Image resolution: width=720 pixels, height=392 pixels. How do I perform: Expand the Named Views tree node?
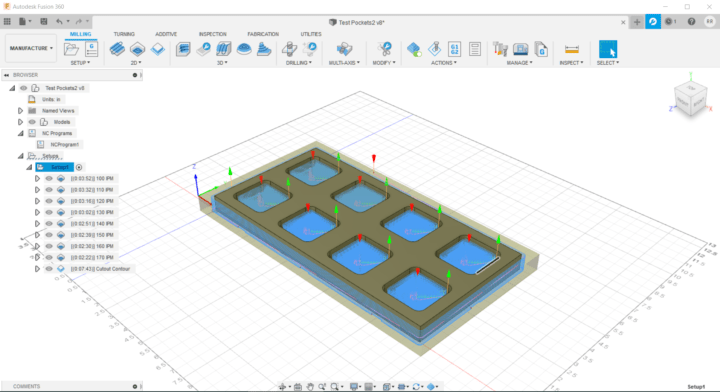tap(20, 111)
